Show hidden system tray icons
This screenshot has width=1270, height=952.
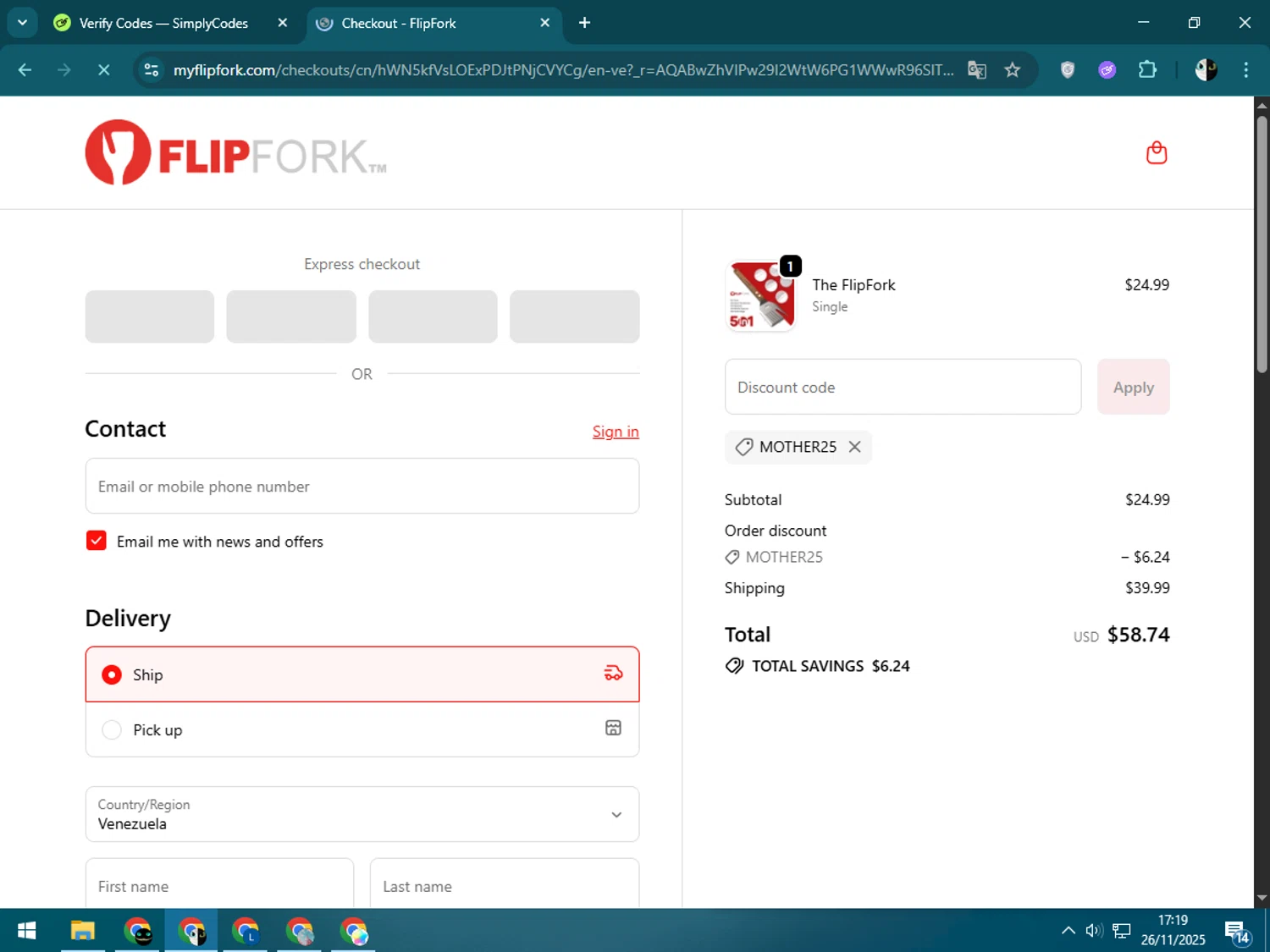coord(1068,931)
